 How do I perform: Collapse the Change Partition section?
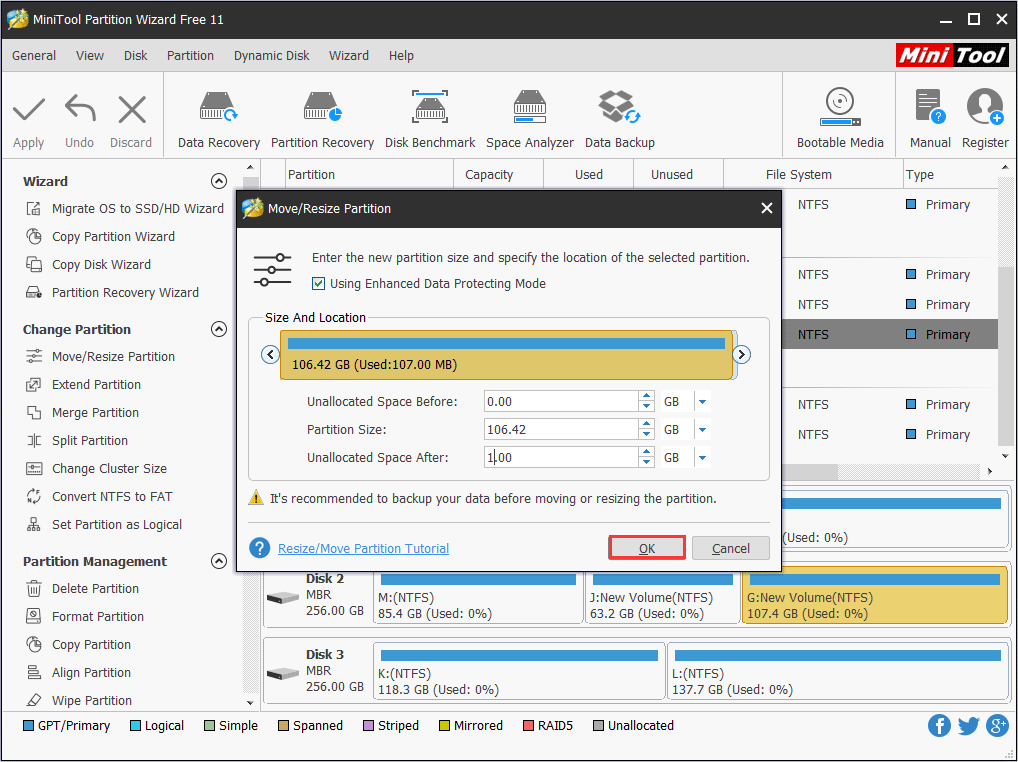click(x=219, y=329)
